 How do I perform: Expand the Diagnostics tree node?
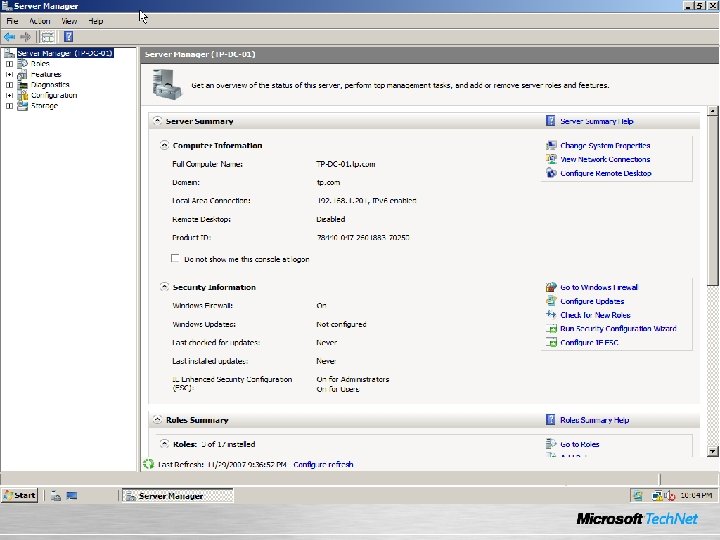click(9, 85)
